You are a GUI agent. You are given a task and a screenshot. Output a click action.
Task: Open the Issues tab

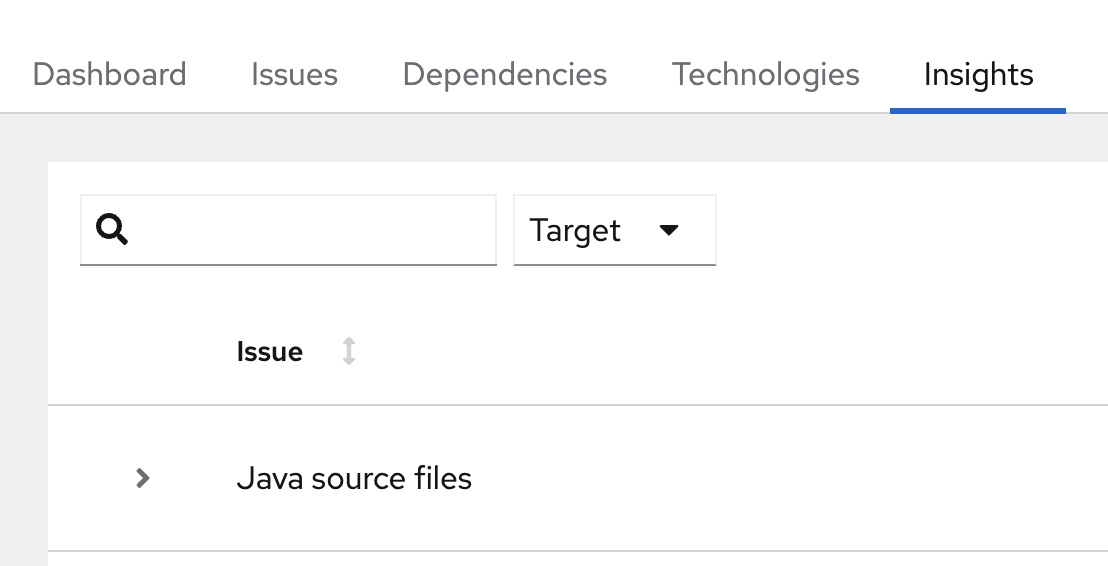click(x=294, y=75)
